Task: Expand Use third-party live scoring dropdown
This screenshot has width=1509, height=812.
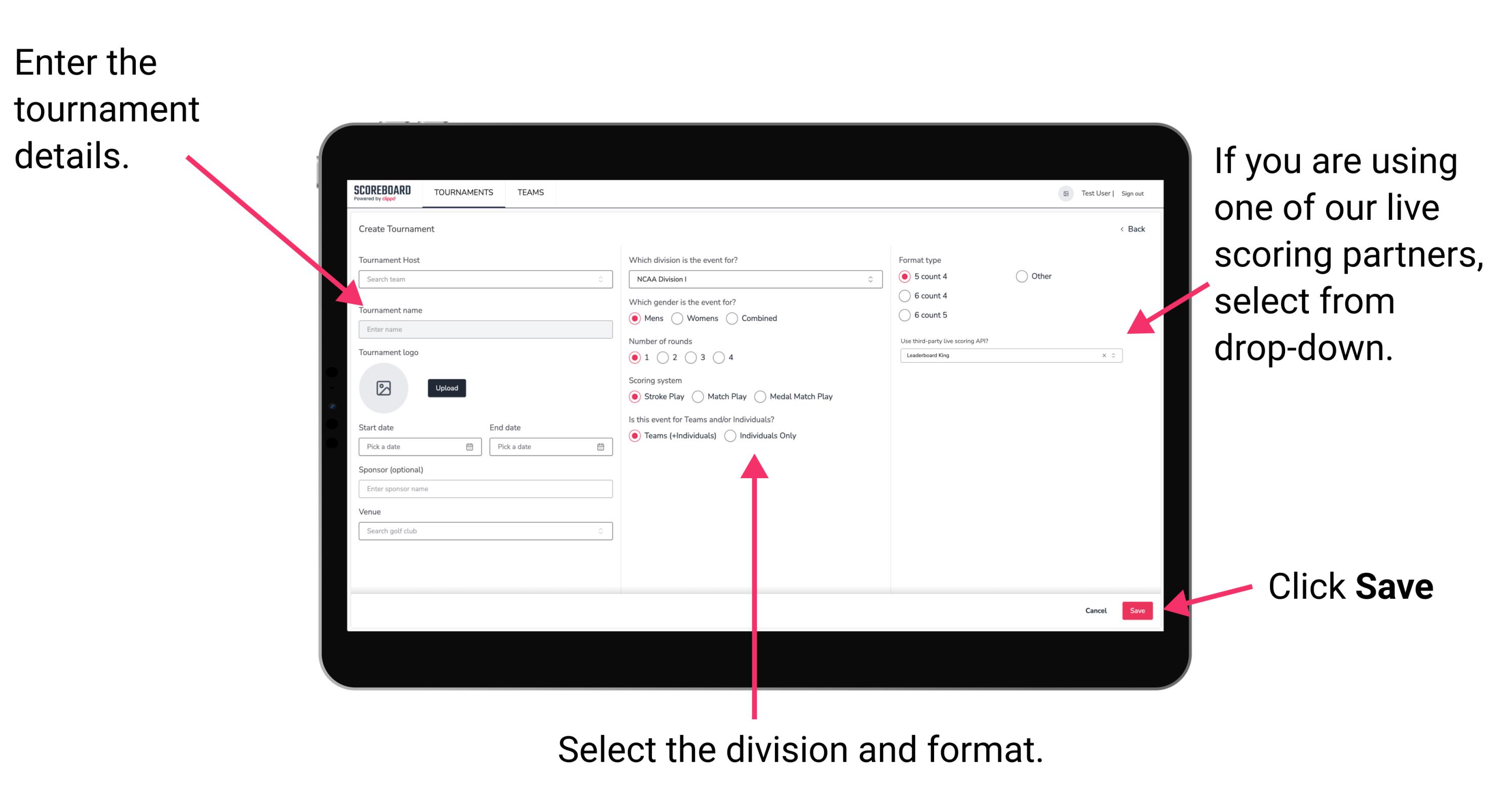Action: [x=1116, y=356]
